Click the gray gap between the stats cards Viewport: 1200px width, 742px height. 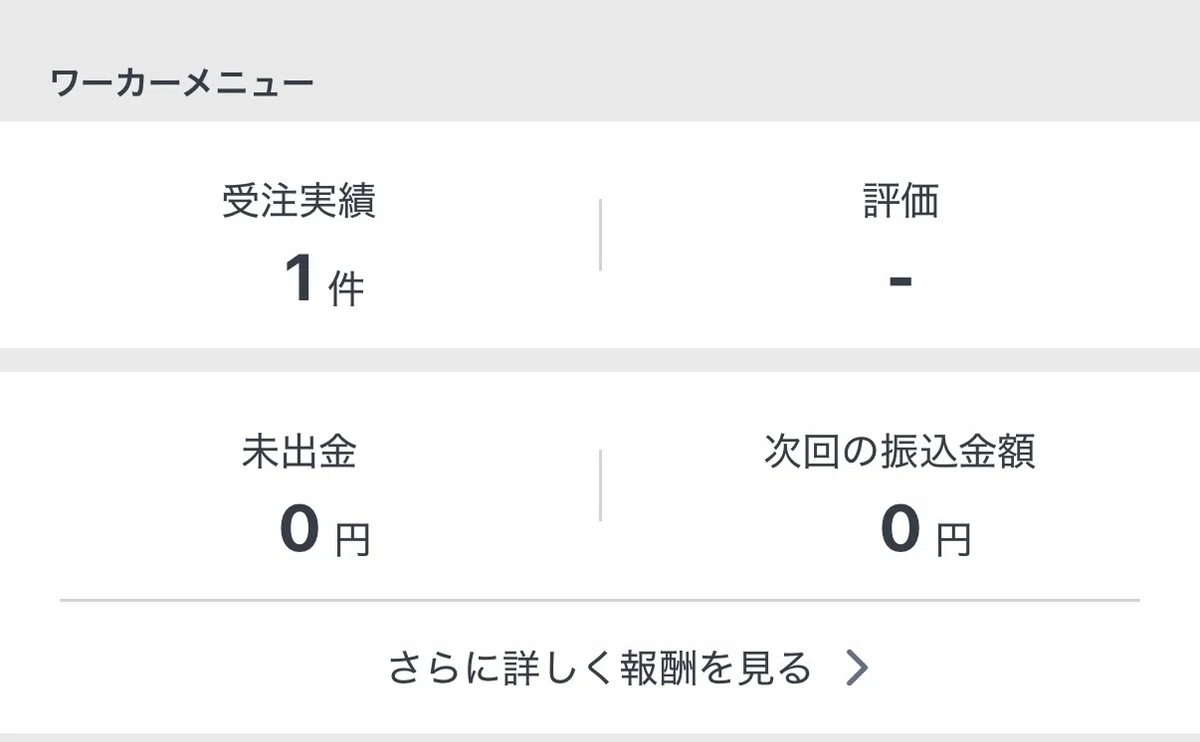[600, 360]
